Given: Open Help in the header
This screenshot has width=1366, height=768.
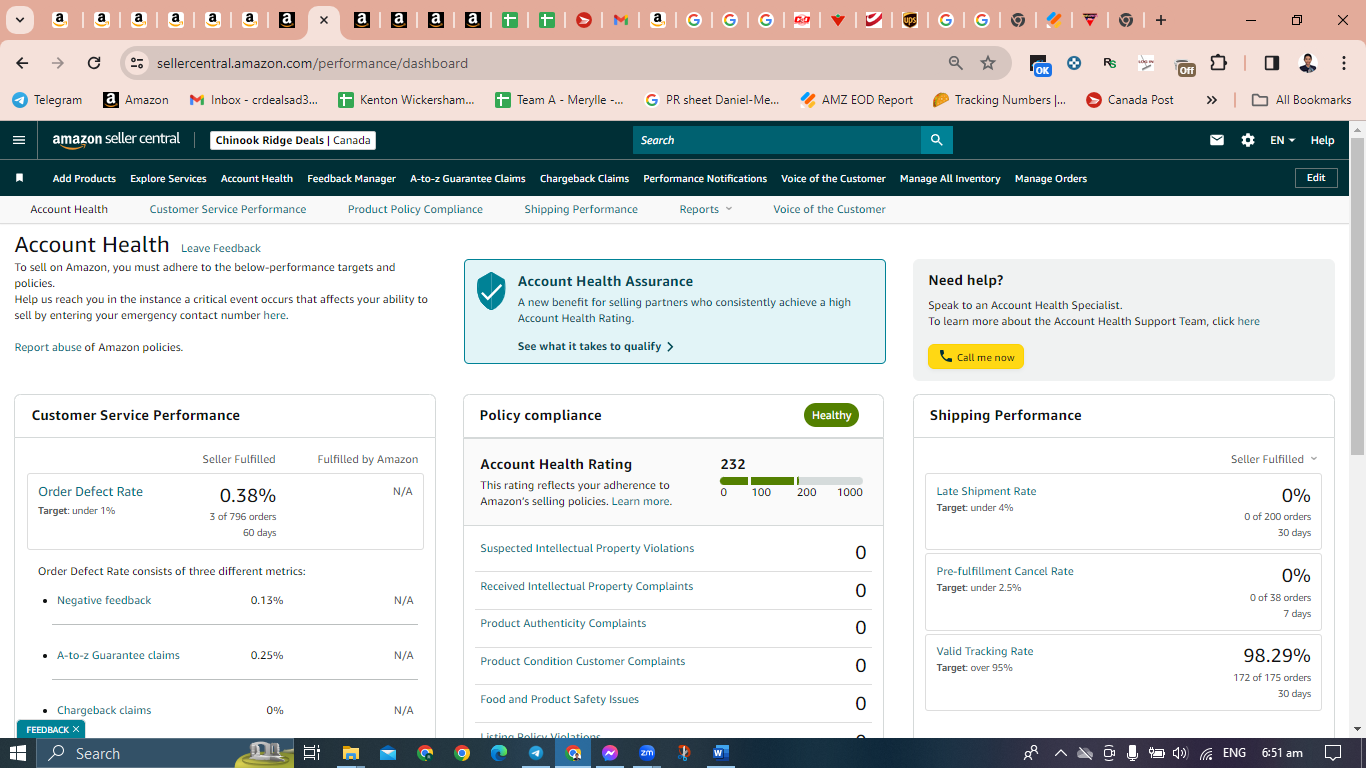Looking at the screenshot, I should tap(1322, 140).
